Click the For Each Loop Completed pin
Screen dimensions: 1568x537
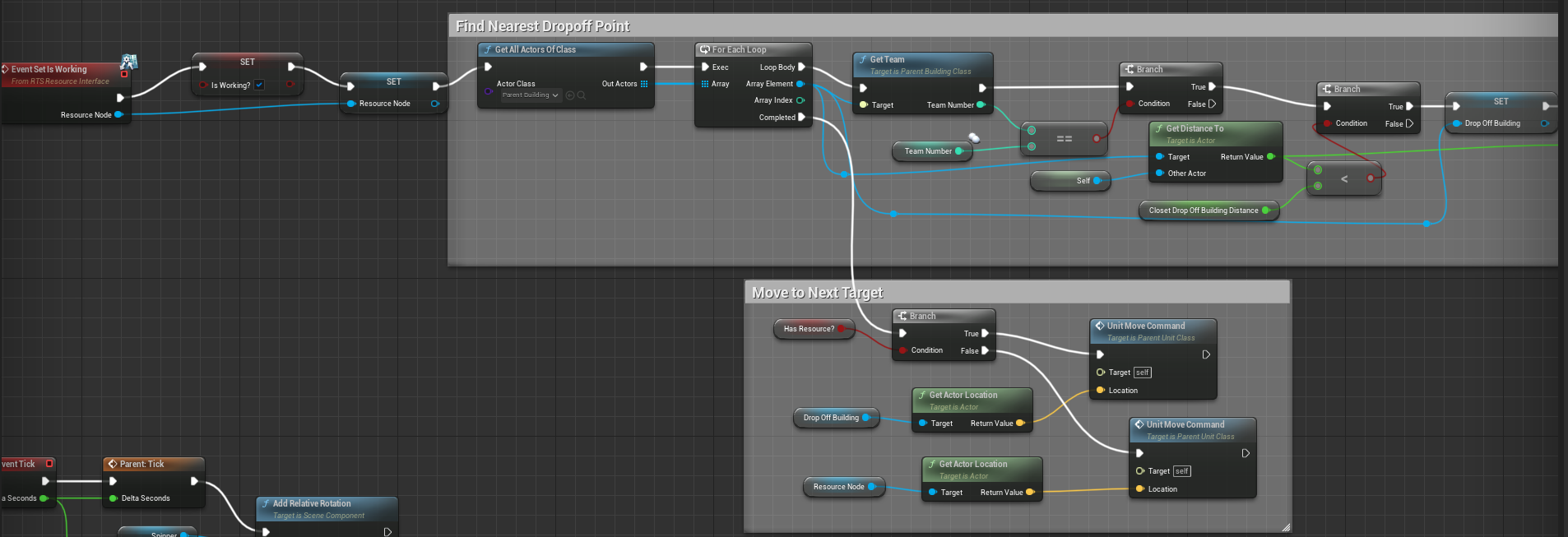coord(801,118)
